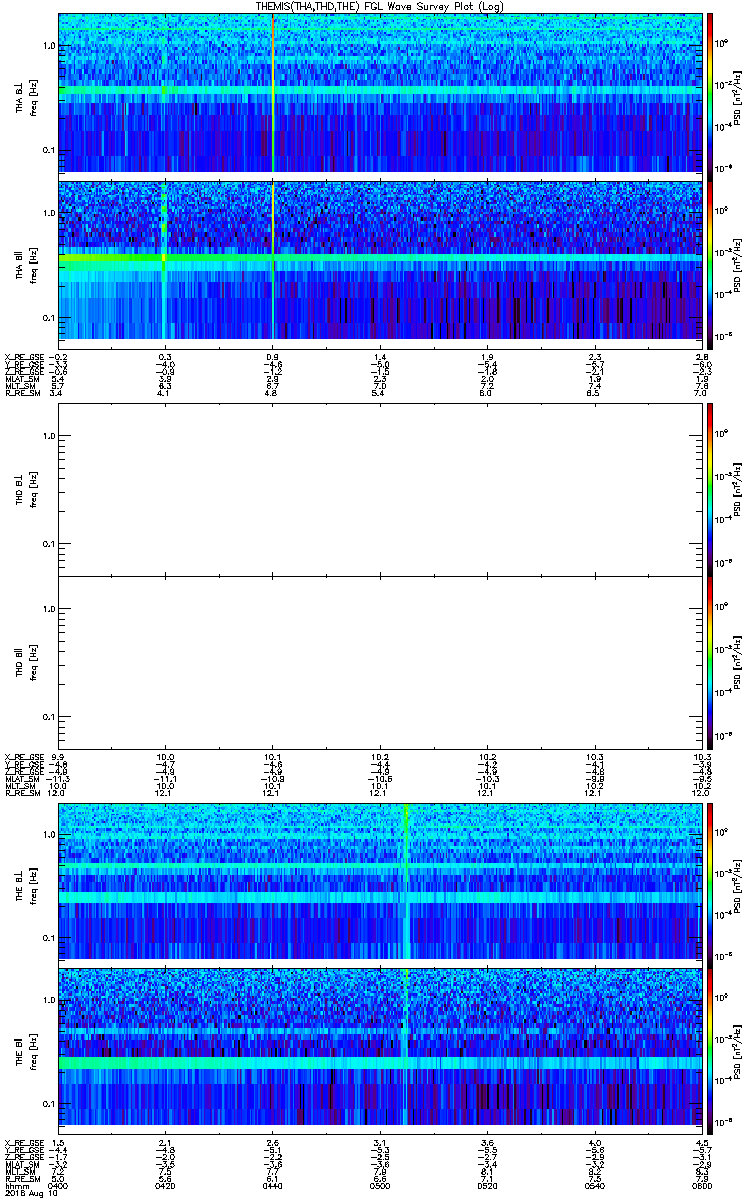Click the 0.1 frequency tick on THA B⊥
This screenshot has width=750, height=1200.
pos(50,151)
